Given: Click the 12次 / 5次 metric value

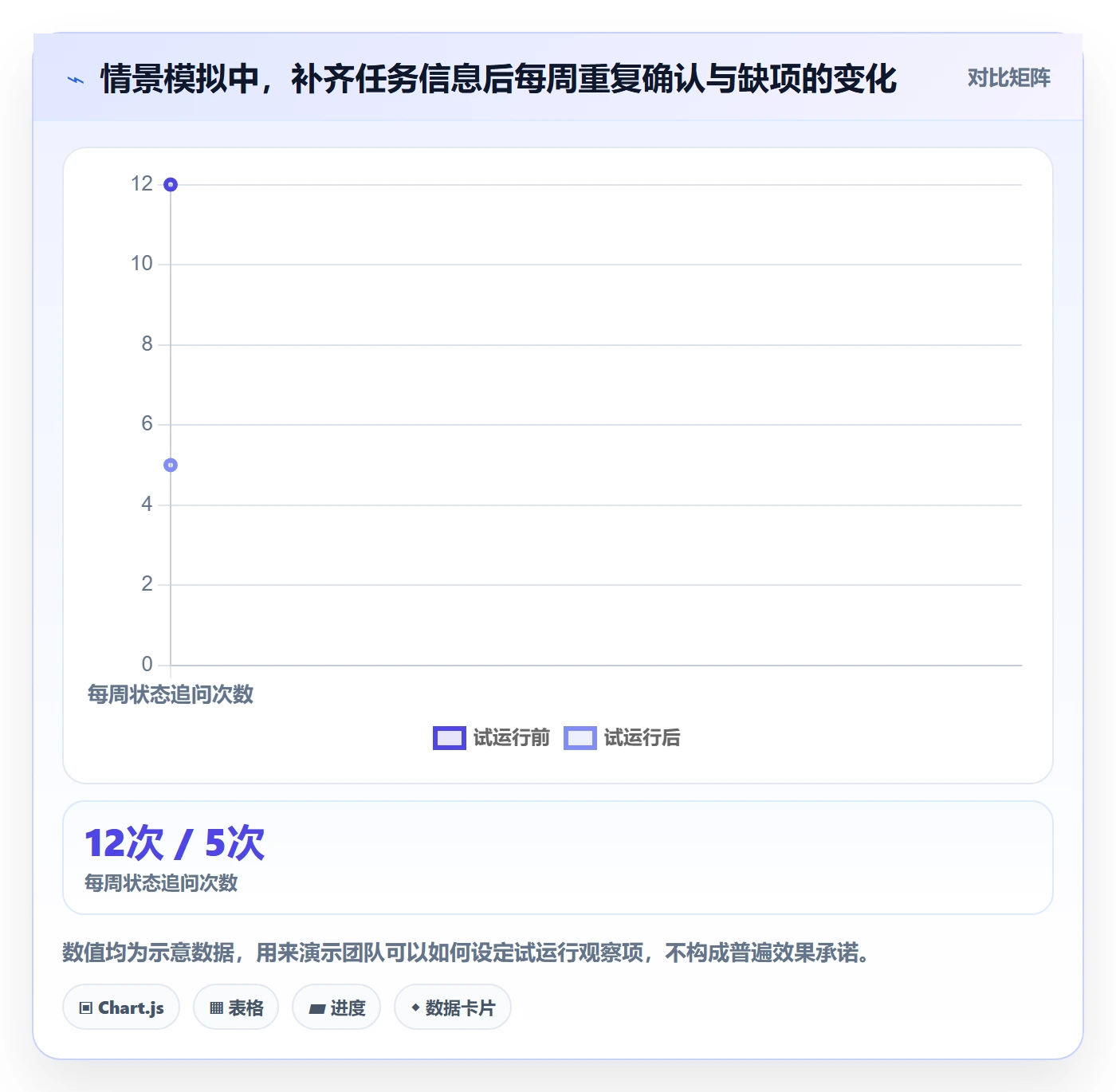Looking at the screenshot, I should pos(175,843).
